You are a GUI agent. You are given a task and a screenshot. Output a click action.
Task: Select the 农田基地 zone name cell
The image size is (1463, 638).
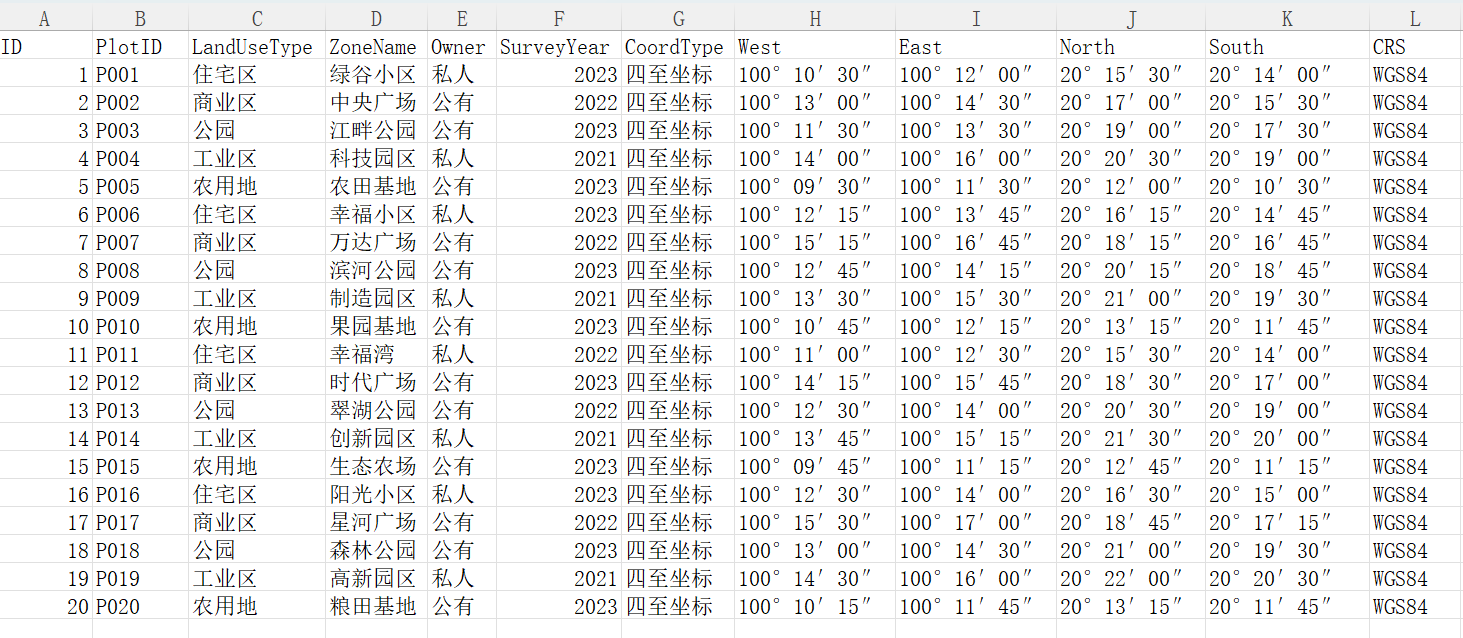376,186
